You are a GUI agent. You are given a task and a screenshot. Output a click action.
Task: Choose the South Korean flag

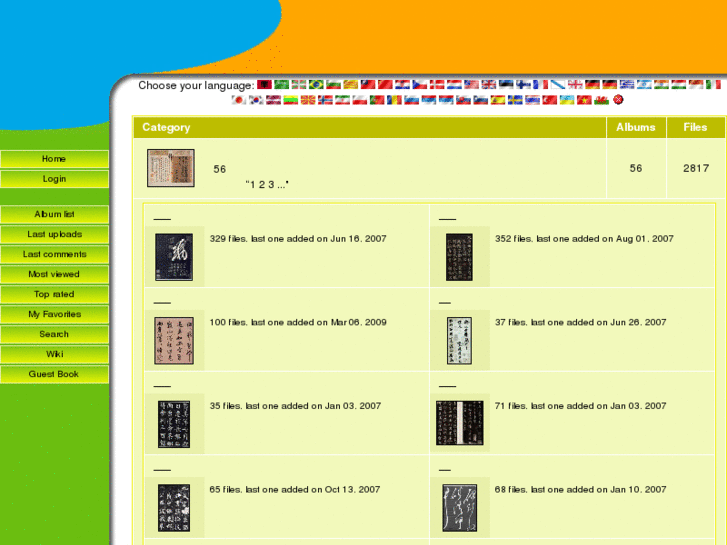point(256,100)
